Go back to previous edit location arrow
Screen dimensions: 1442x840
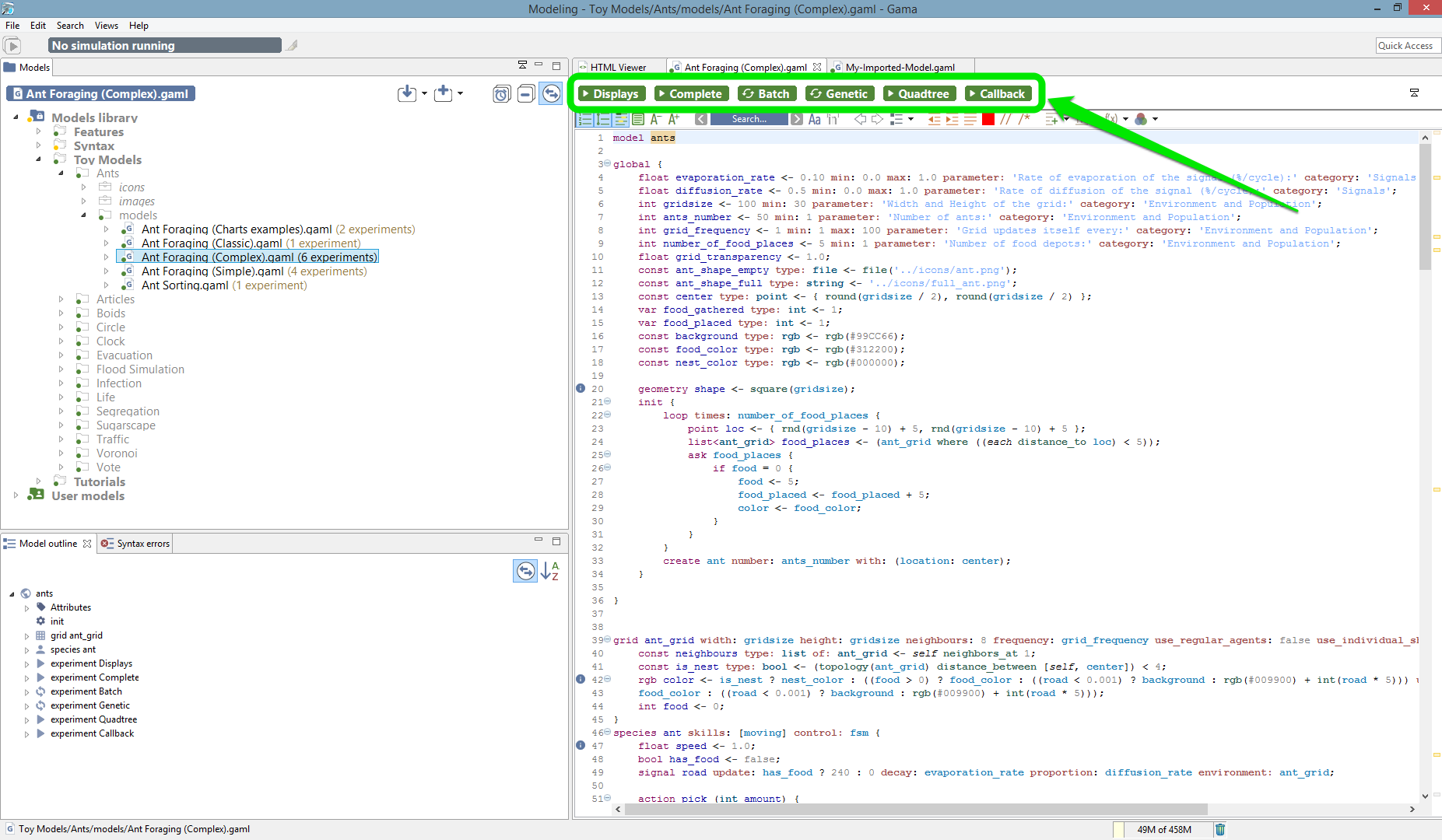coord(860,119)
